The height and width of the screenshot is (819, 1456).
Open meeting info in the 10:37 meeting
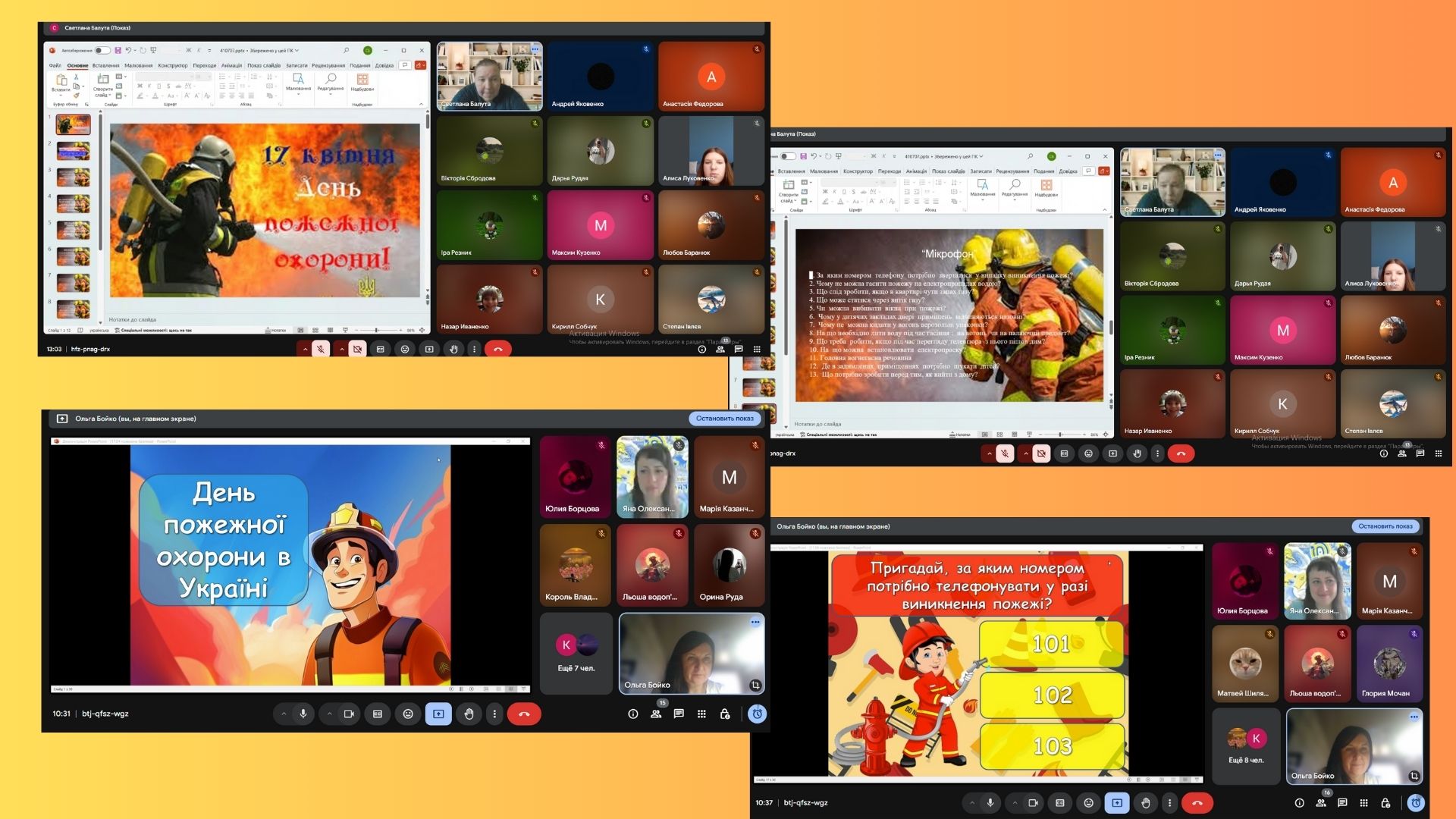click(1299, 802)
